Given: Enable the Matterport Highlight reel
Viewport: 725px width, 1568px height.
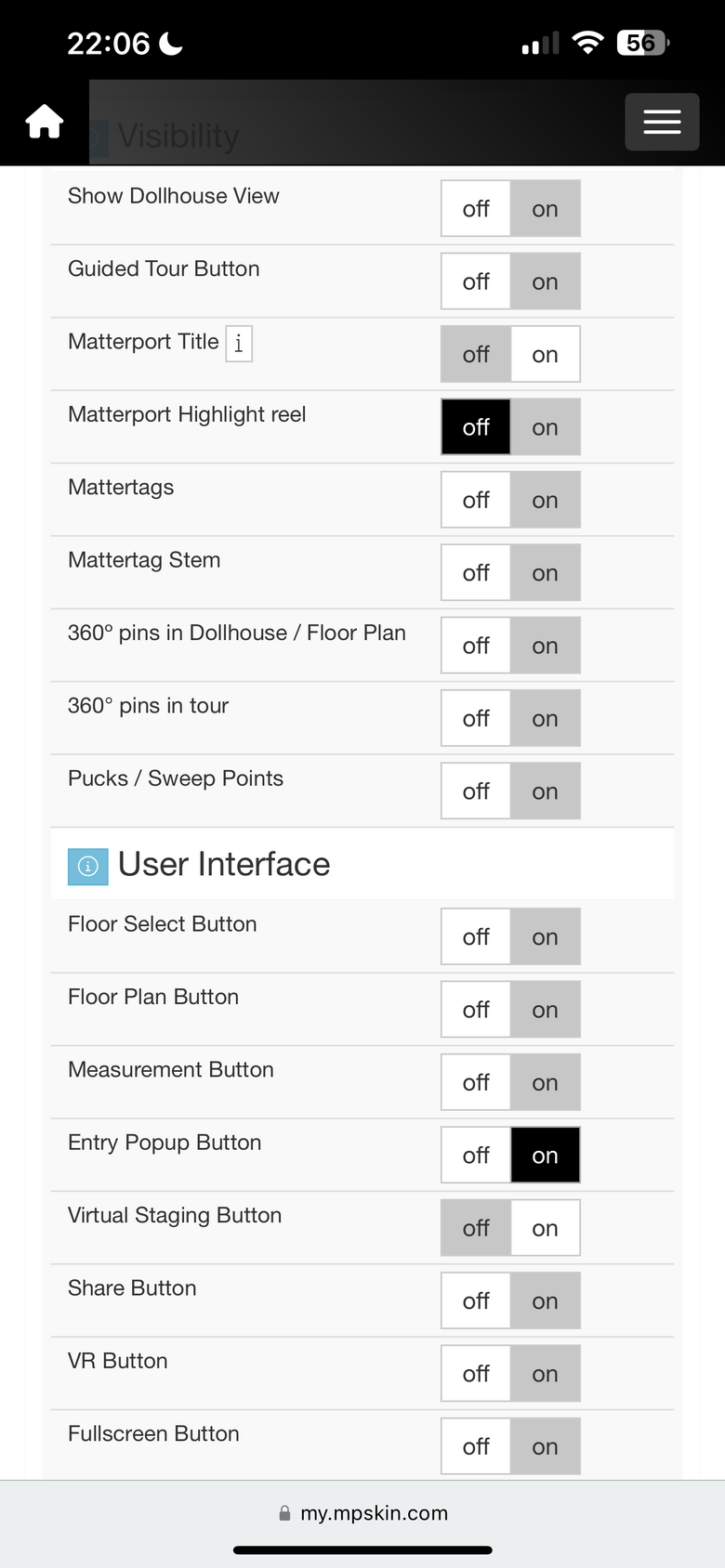Looking at the screenshot, I should pos(546,427).
